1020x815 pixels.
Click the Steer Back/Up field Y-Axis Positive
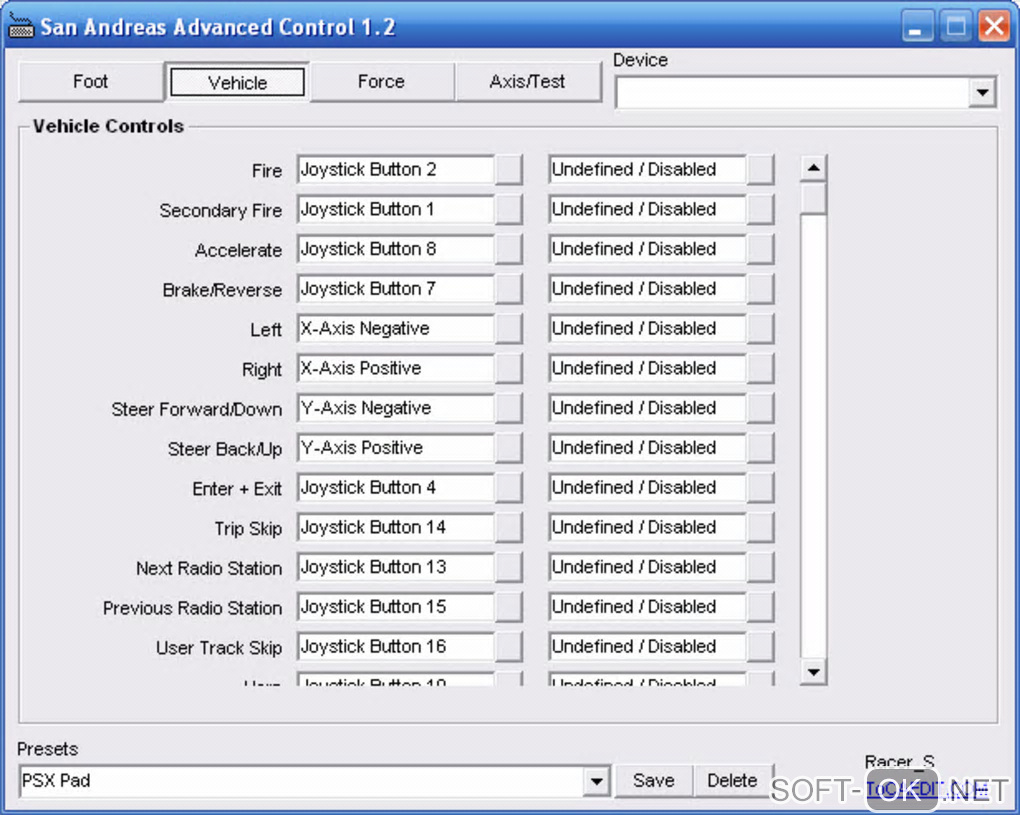tap(396, 448)
